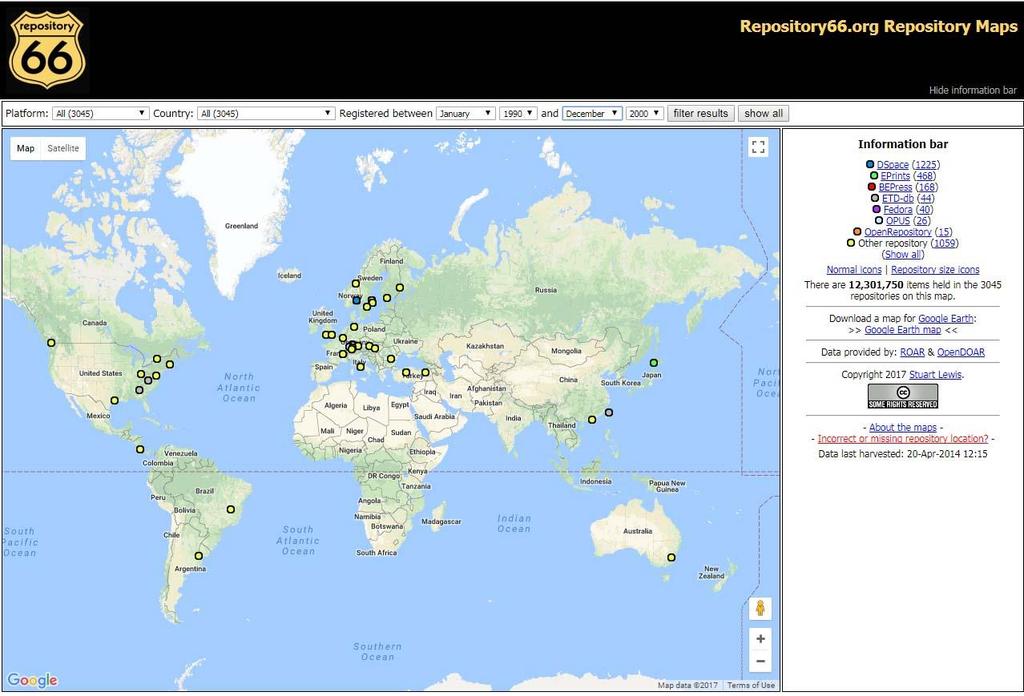
Task: Switch to Repository size icons
Action: click(x=935, y=270)
